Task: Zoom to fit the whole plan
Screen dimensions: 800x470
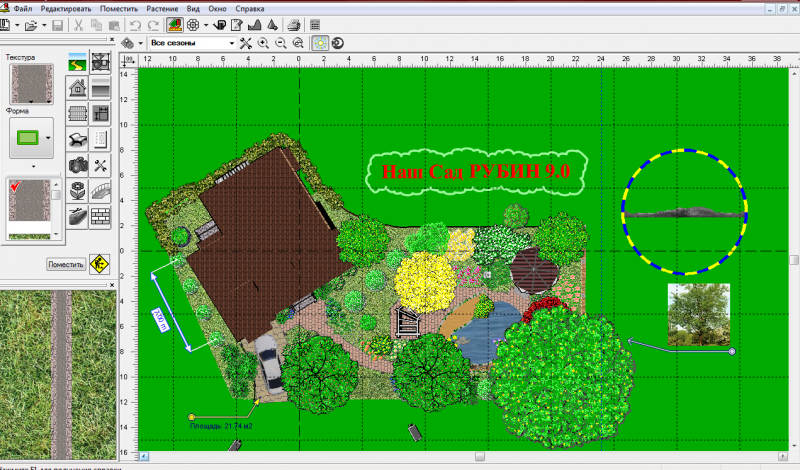Action: (x=298, y=43)
